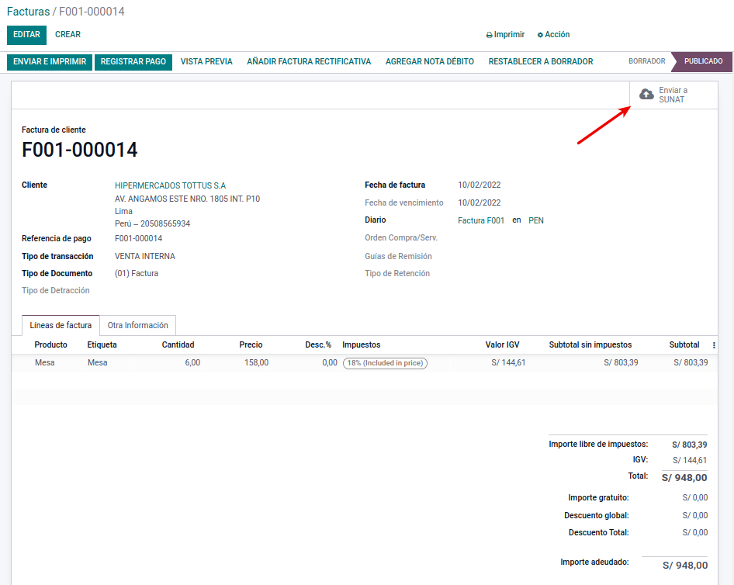This screenshot has height=585, width=734.
Task: Select the Líneas de factura tab
Action: coord(61,325)
